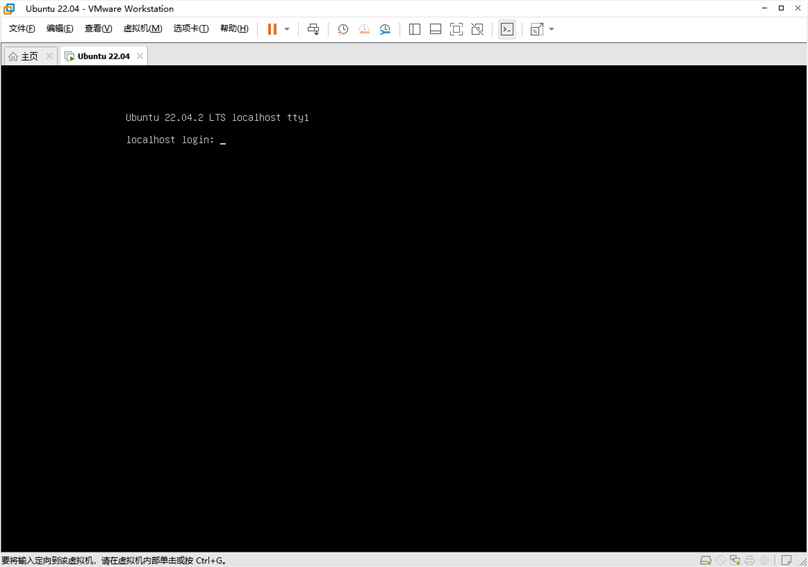Open the message log note icon
Image resolution: width=808 pixels, height=567 pixels.
tap(786, 560)
